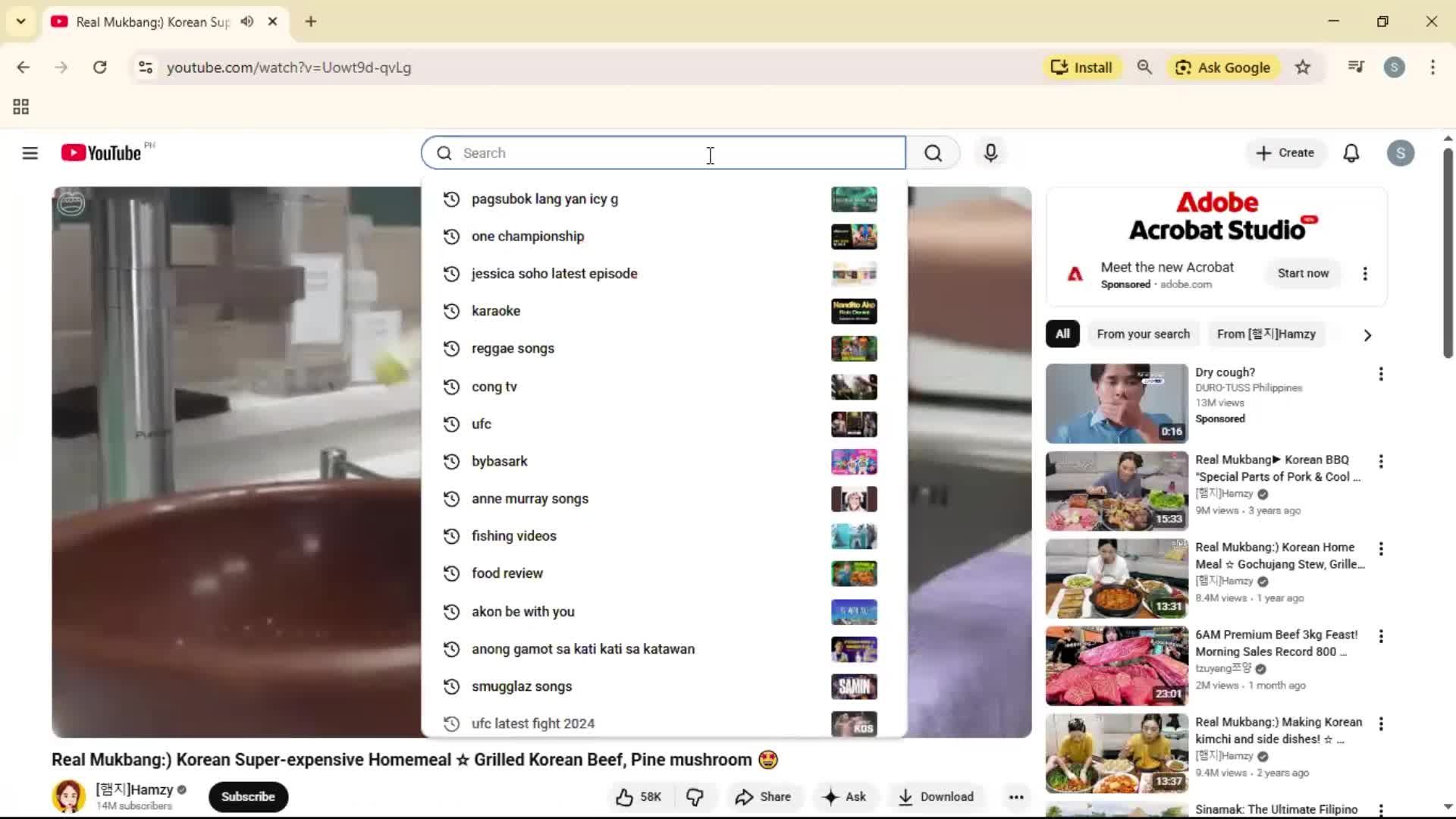Open notifications with the bell icon
Screen dimensions: 1456x819
pos(1351,152)
